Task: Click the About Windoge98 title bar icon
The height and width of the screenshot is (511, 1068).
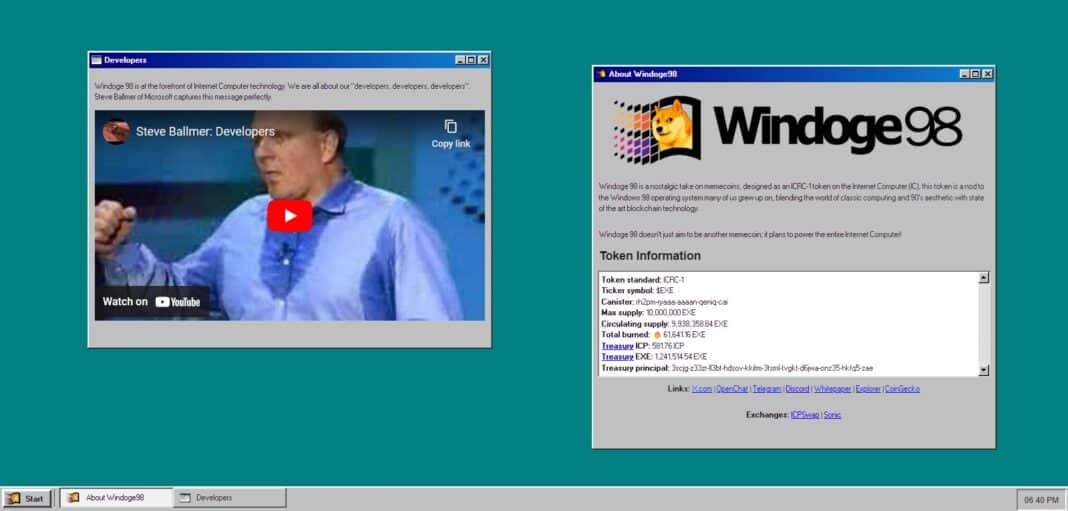Action: click(x=601, y=74)
